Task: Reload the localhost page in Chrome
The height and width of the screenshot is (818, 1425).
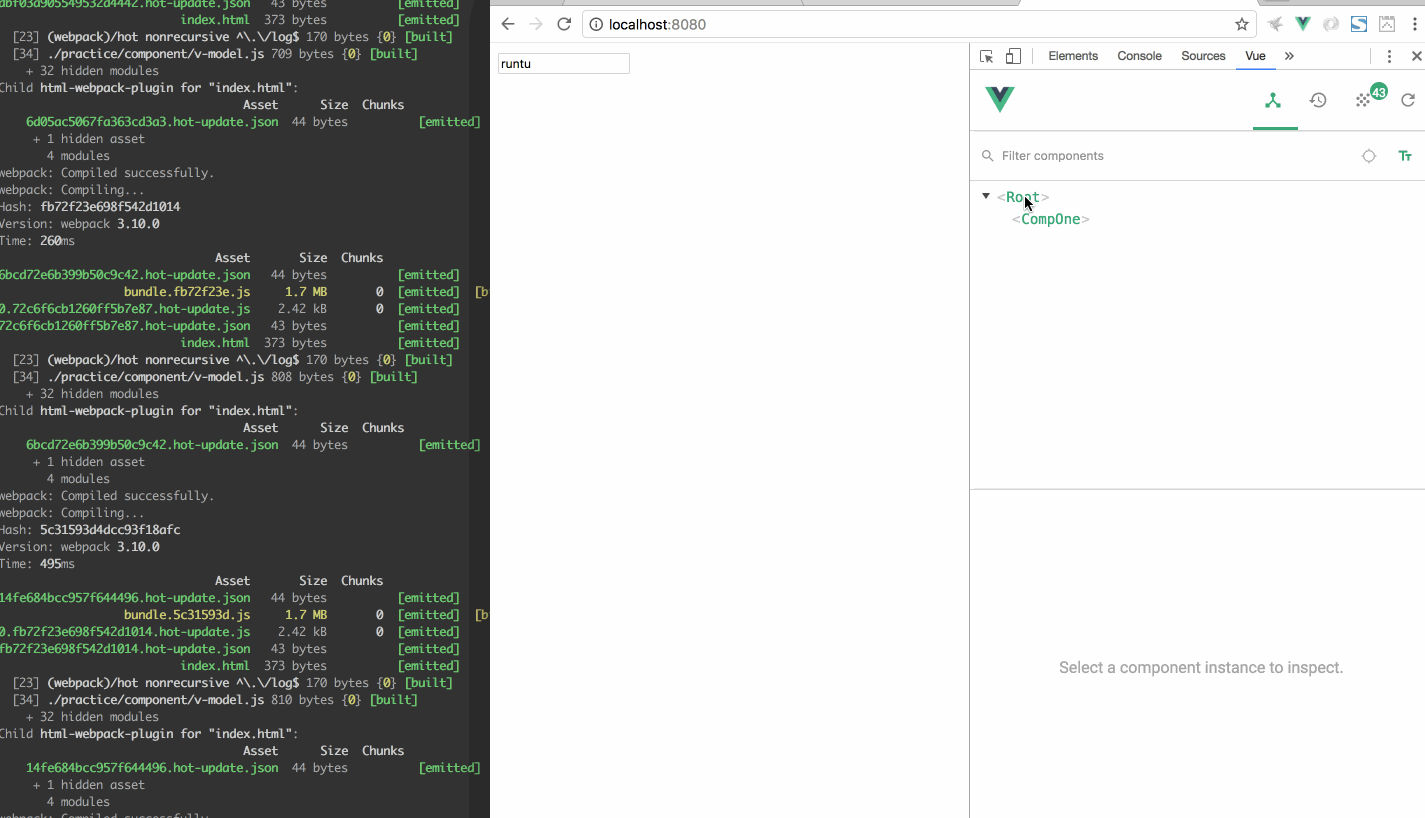Action: click(x=564, y=24)
